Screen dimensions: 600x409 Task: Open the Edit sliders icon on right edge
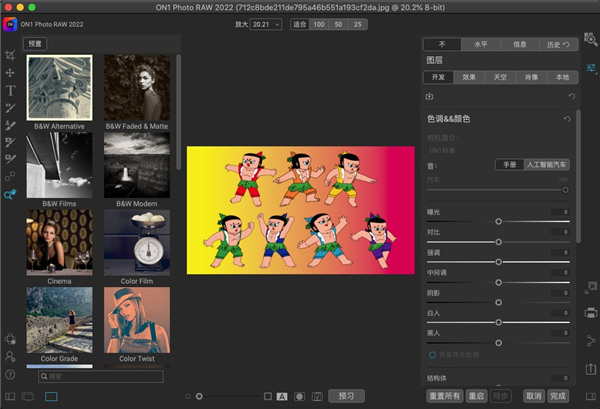tap(591, 68)
